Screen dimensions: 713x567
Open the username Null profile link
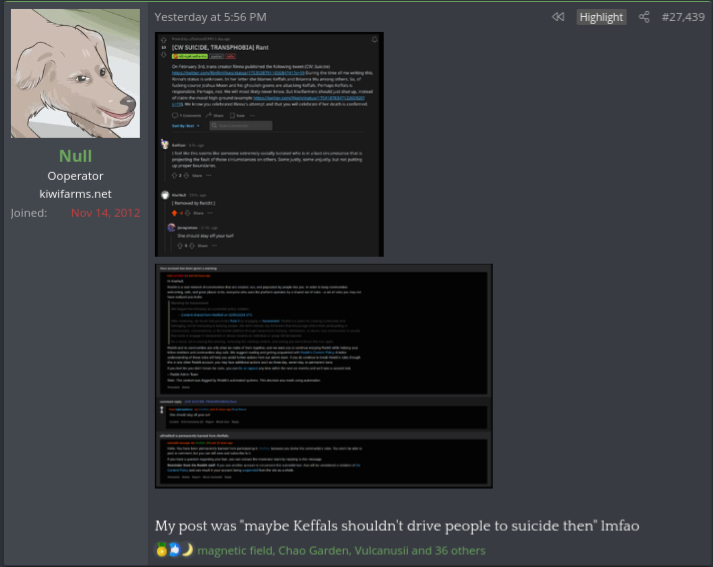click(75, 156)
